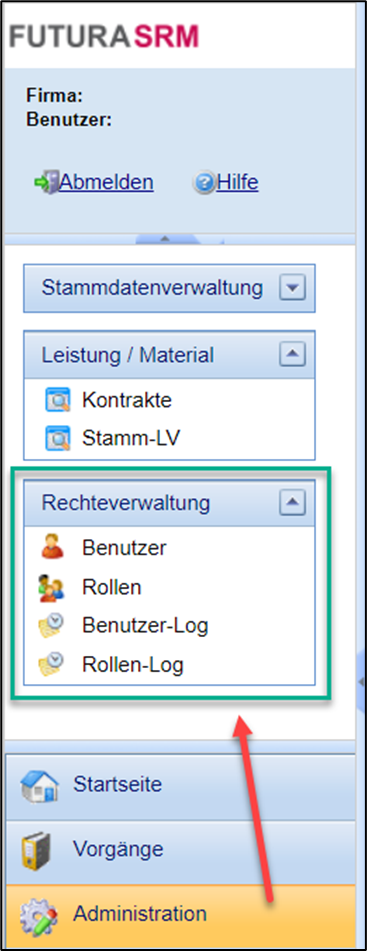Click the Administration gear icon
Image resolution: width=367 pixels, height=951 pixels.
coord(39,914)
